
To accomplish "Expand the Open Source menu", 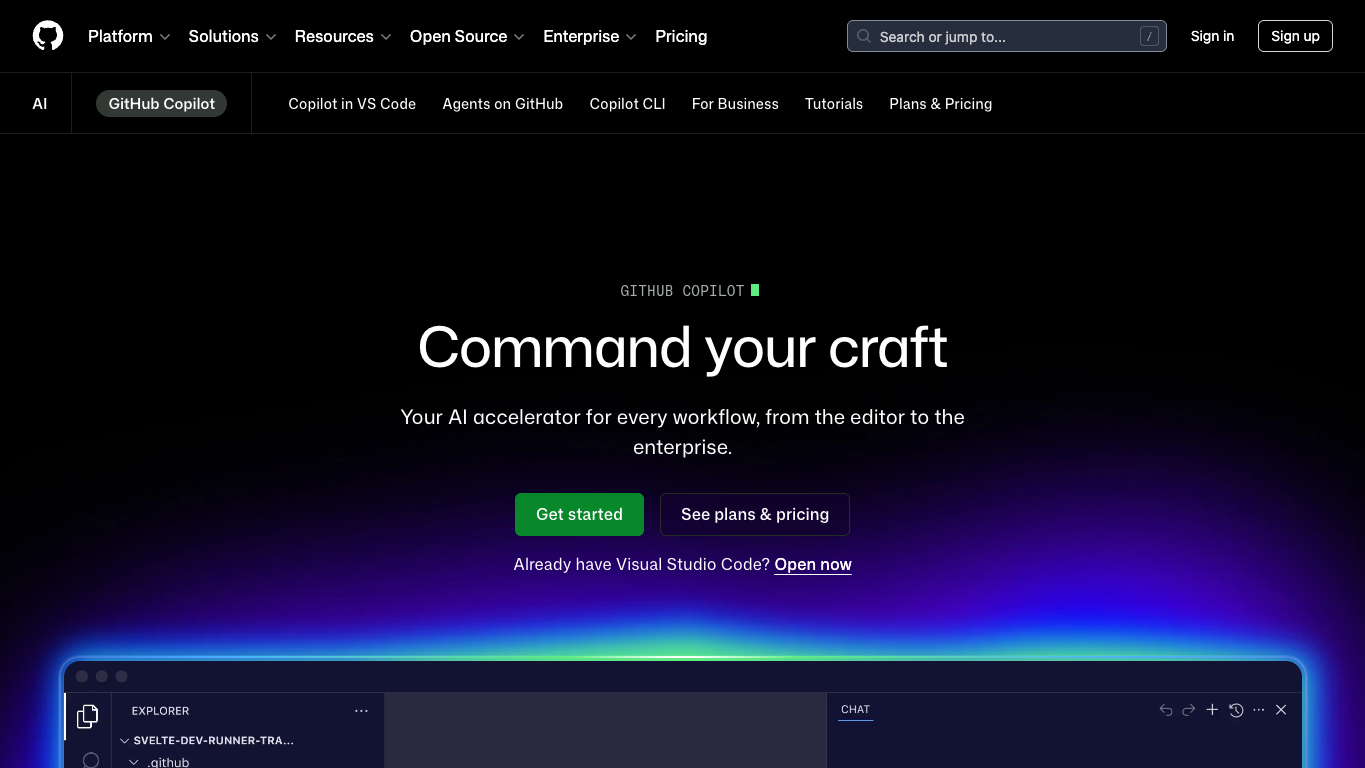I will (467, 36).
